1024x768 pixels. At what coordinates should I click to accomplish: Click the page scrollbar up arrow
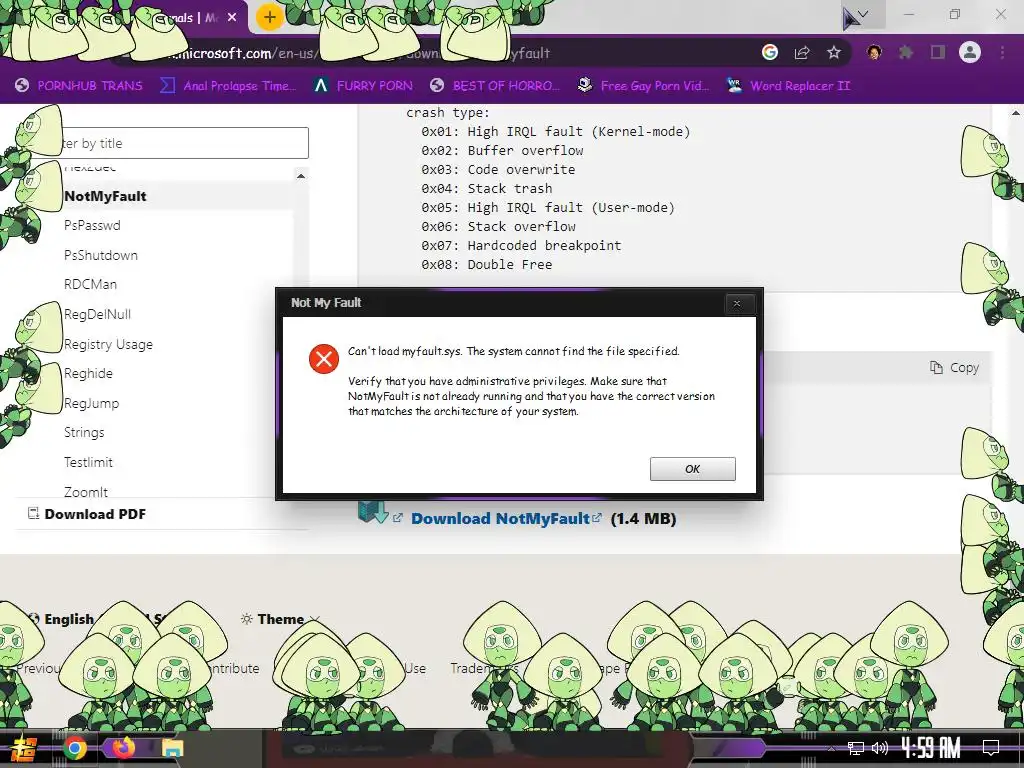click(x=1016, y=113)
